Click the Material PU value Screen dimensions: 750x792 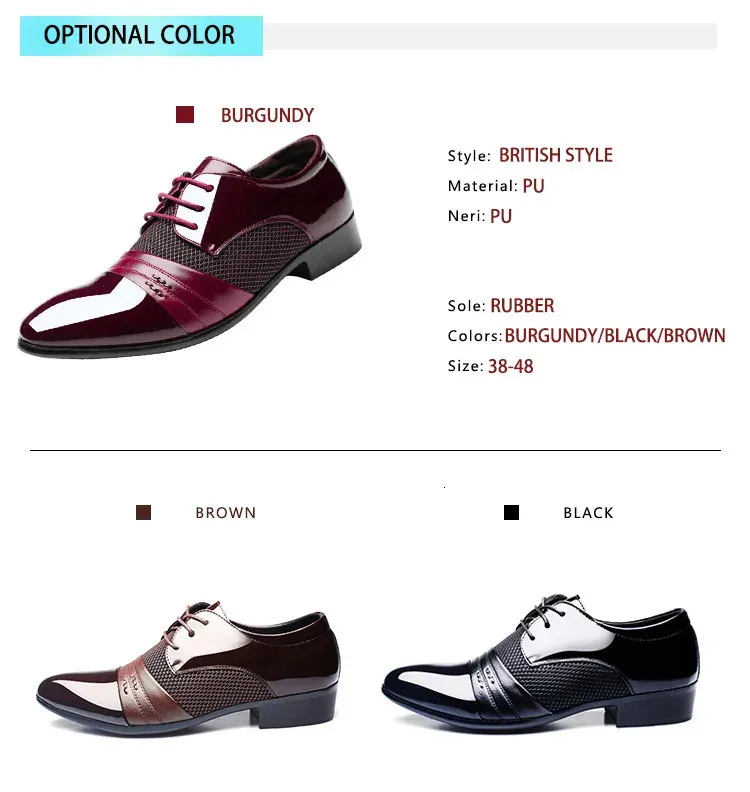tap(533, 186)
